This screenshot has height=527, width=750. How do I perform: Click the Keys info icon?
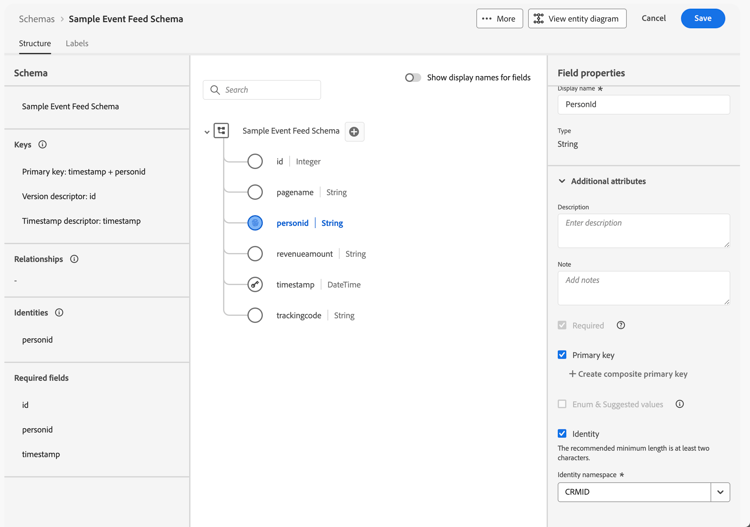tap(42, 145)
